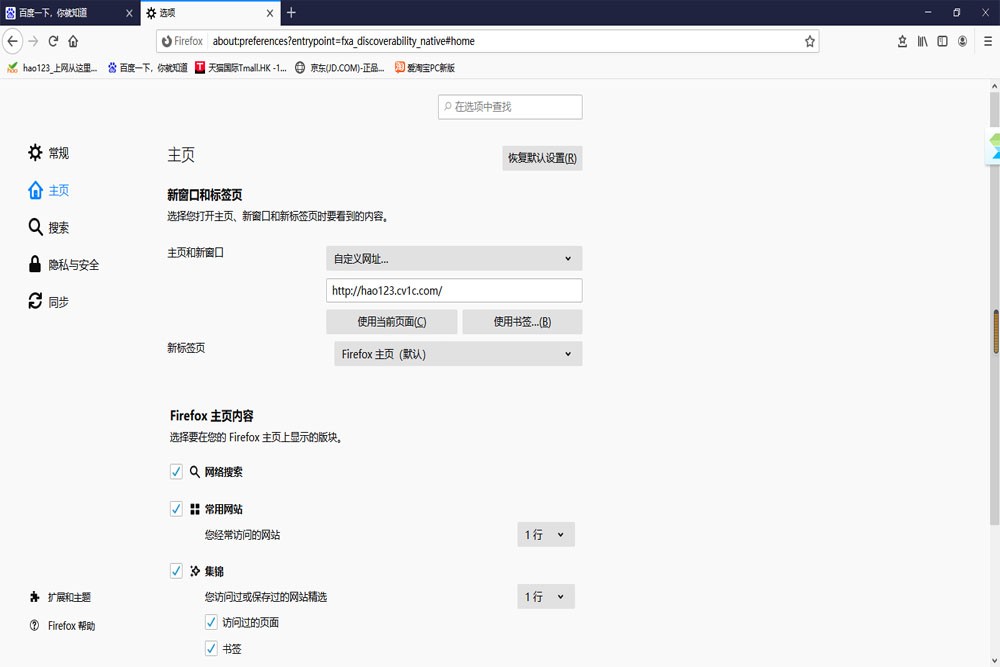The height and width of the screenshot is (667, 1000).
Task: Click the 您访问过或保存过的网站精选 description text
Action: pyautogui.click(x=266, y=597)
